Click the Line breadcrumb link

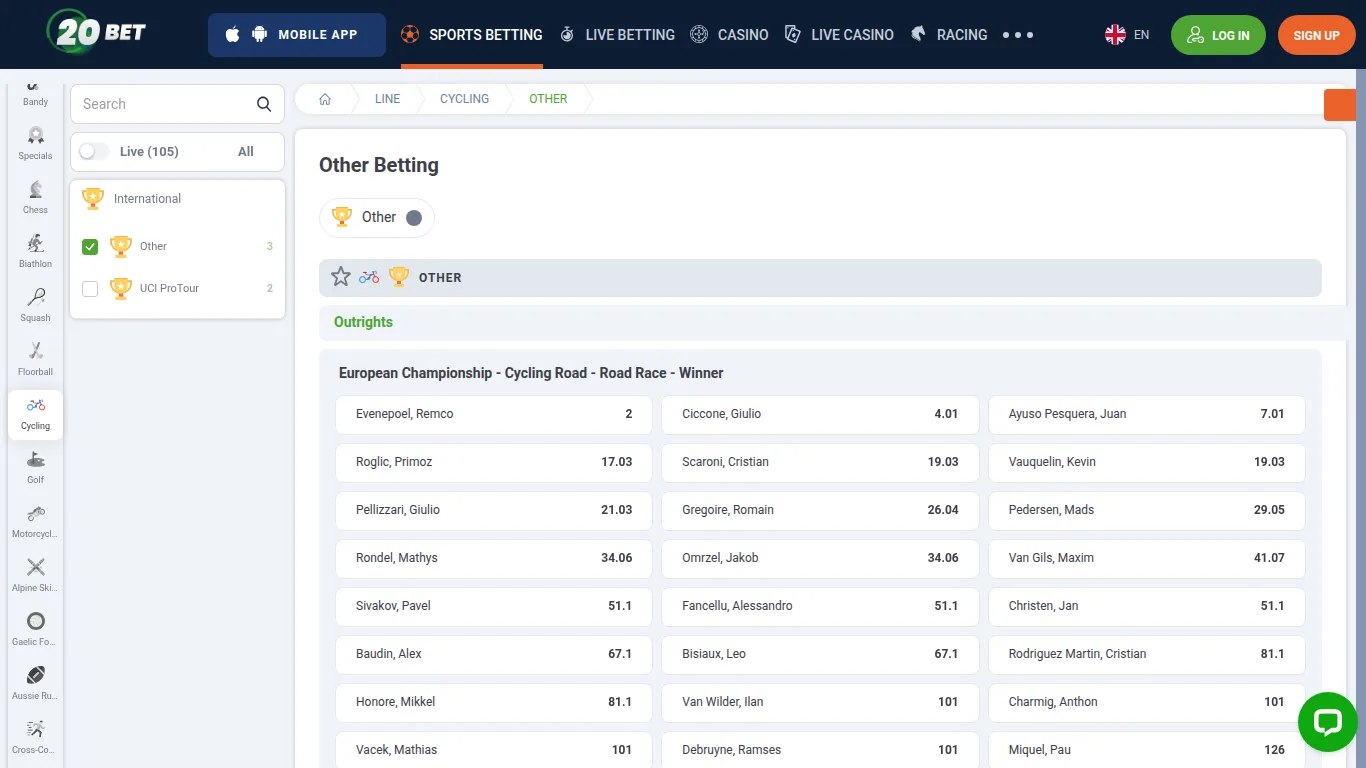(387, 99)
